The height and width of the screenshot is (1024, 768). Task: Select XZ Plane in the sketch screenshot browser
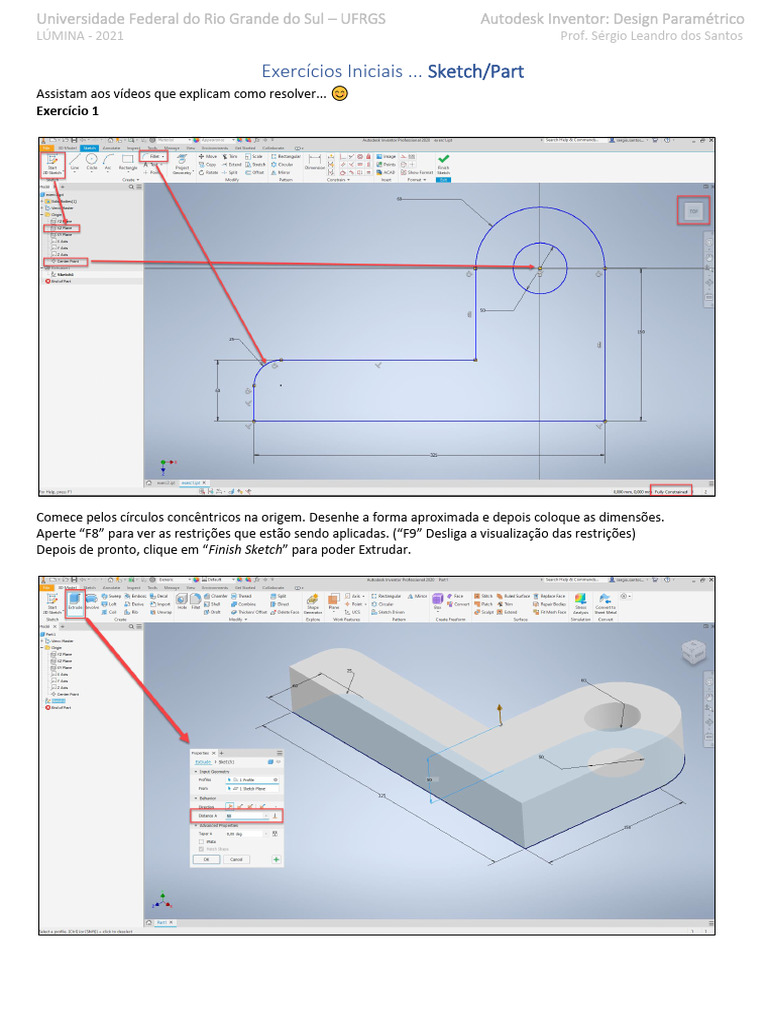click(x=63, y=228)
